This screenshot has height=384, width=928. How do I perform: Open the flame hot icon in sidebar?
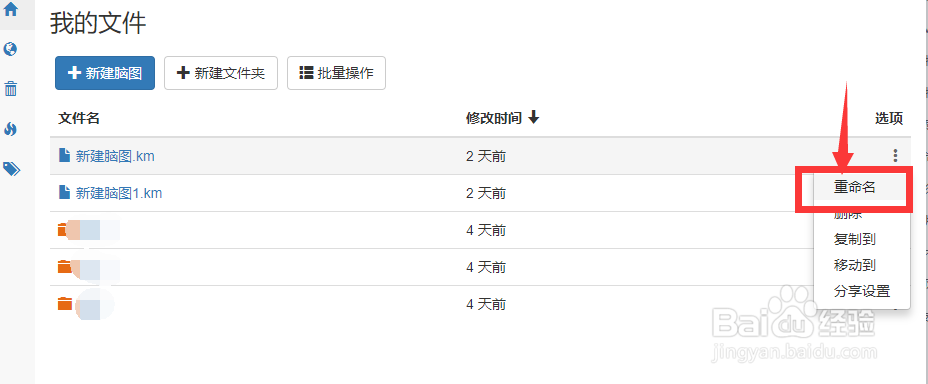click(x=10, y=129)
